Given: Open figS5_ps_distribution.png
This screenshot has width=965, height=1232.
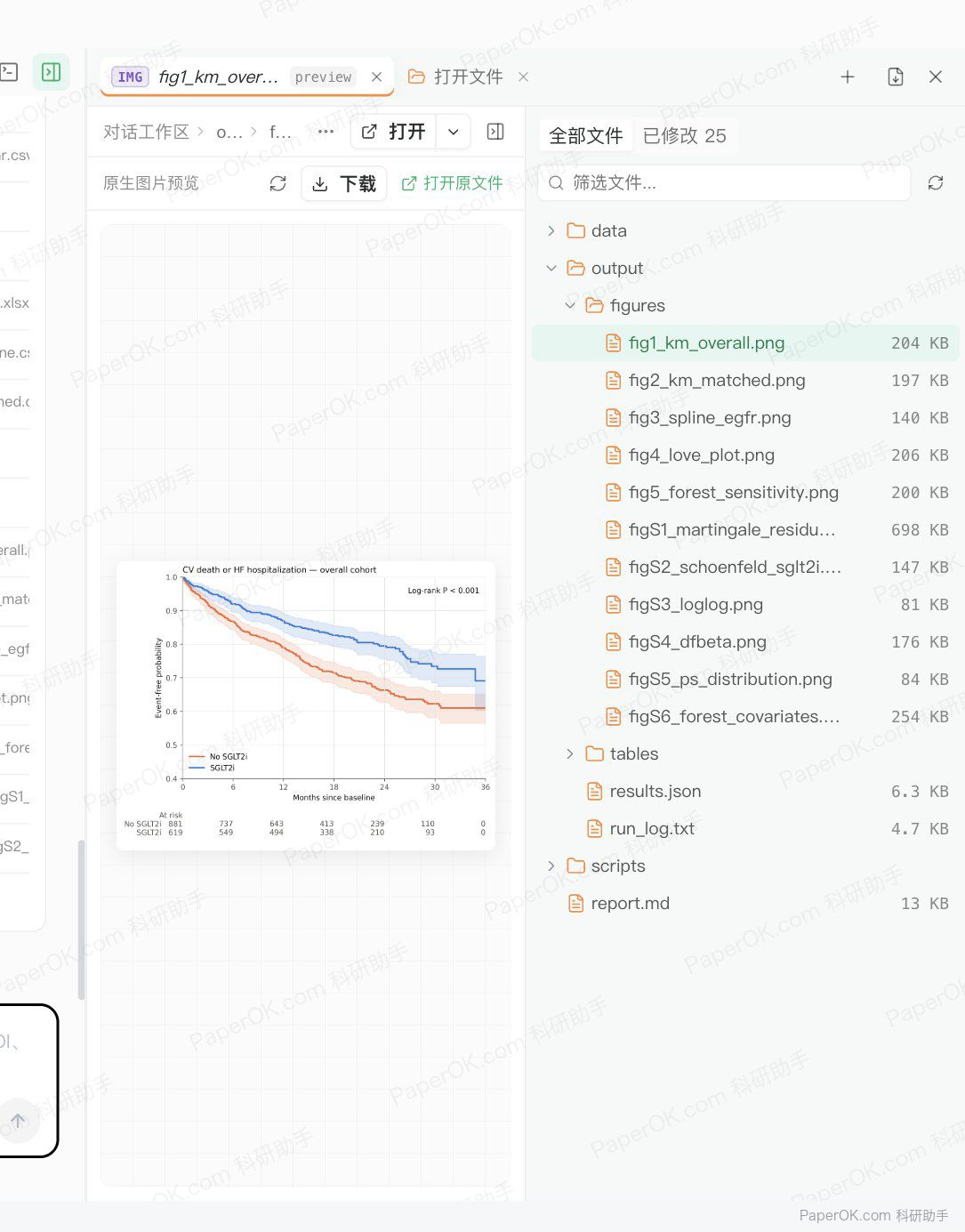Looking at the screenshot, I should coord(745,679).
